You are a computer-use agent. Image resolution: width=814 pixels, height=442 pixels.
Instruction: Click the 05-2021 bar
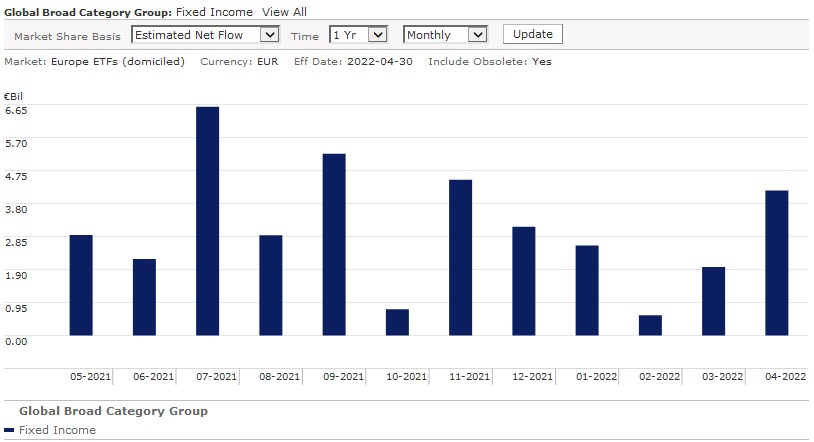[81, 285]
